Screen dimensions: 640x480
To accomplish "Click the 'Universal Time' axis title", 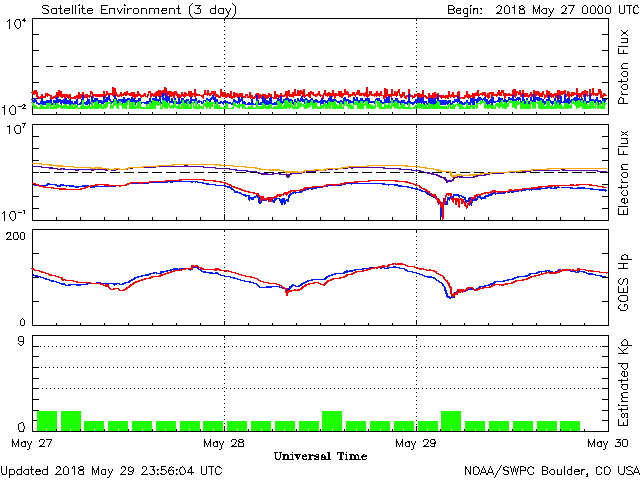I will 320,456.
